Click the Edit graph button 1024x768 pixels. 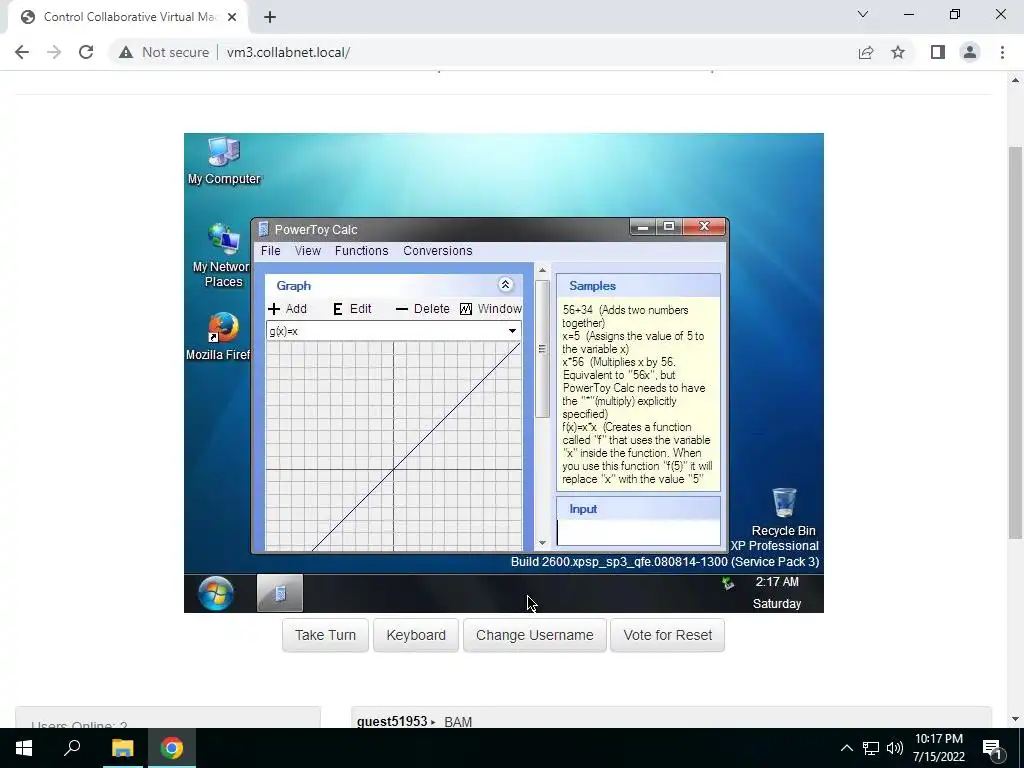(x=352, y=309)
